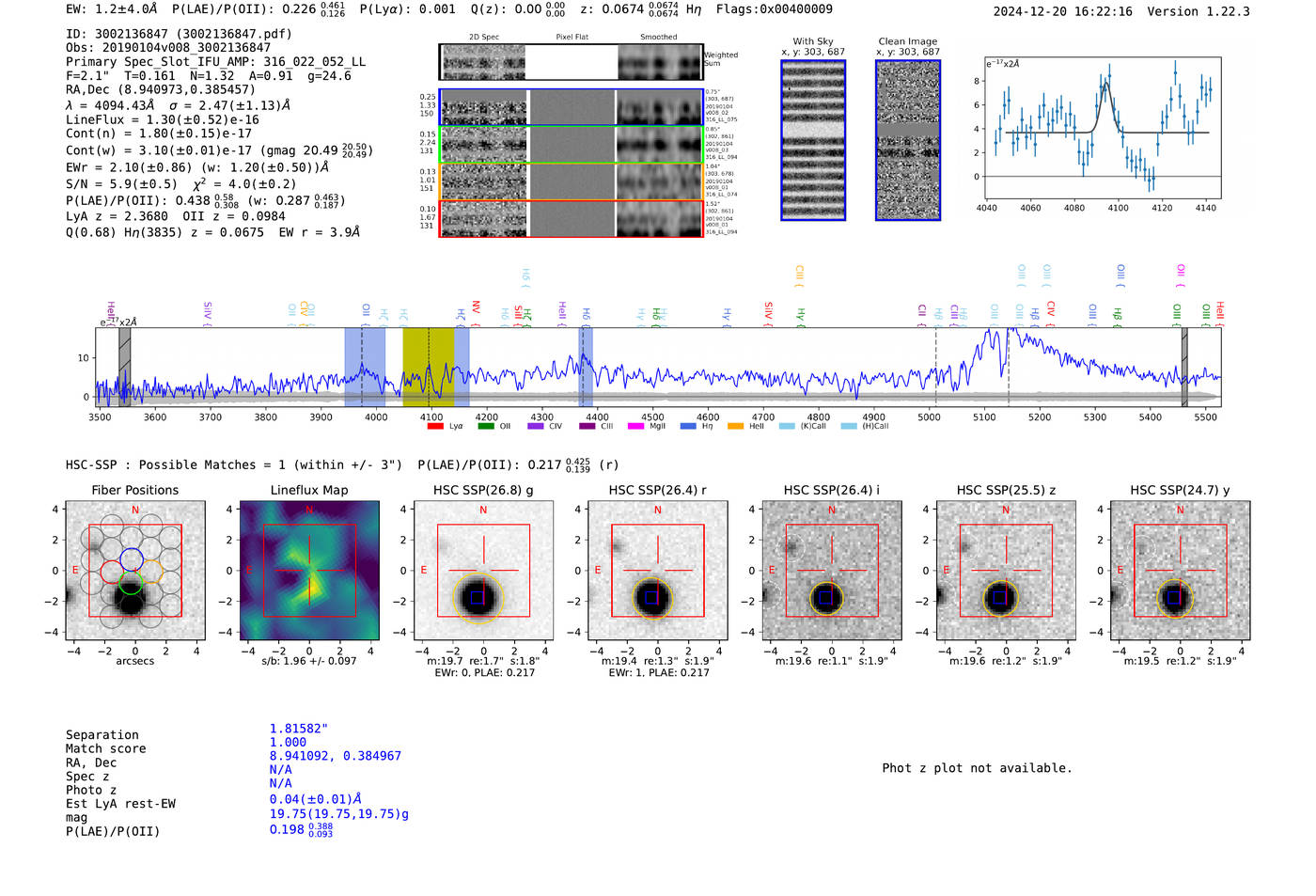Screen dimensions: 1316x896
Task: Select the HSC SSP(26.4) i cutout
Action: 832,571
